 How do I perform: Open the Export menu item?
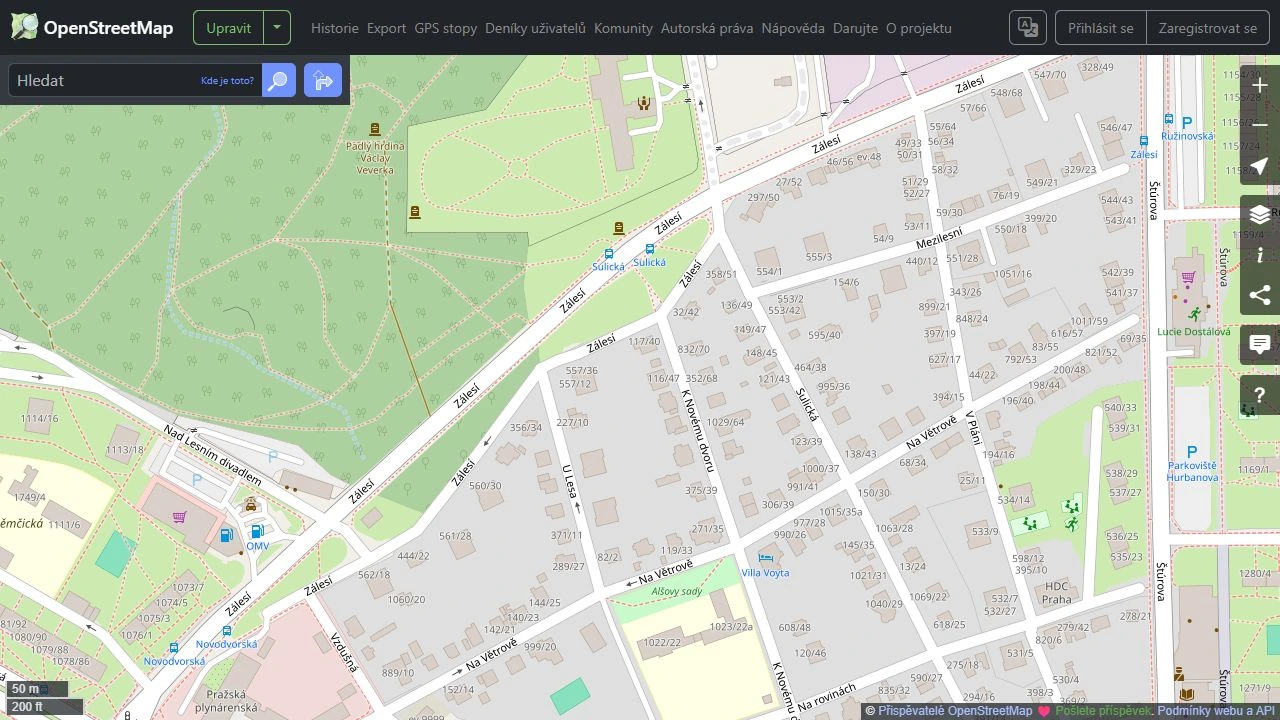387,28
